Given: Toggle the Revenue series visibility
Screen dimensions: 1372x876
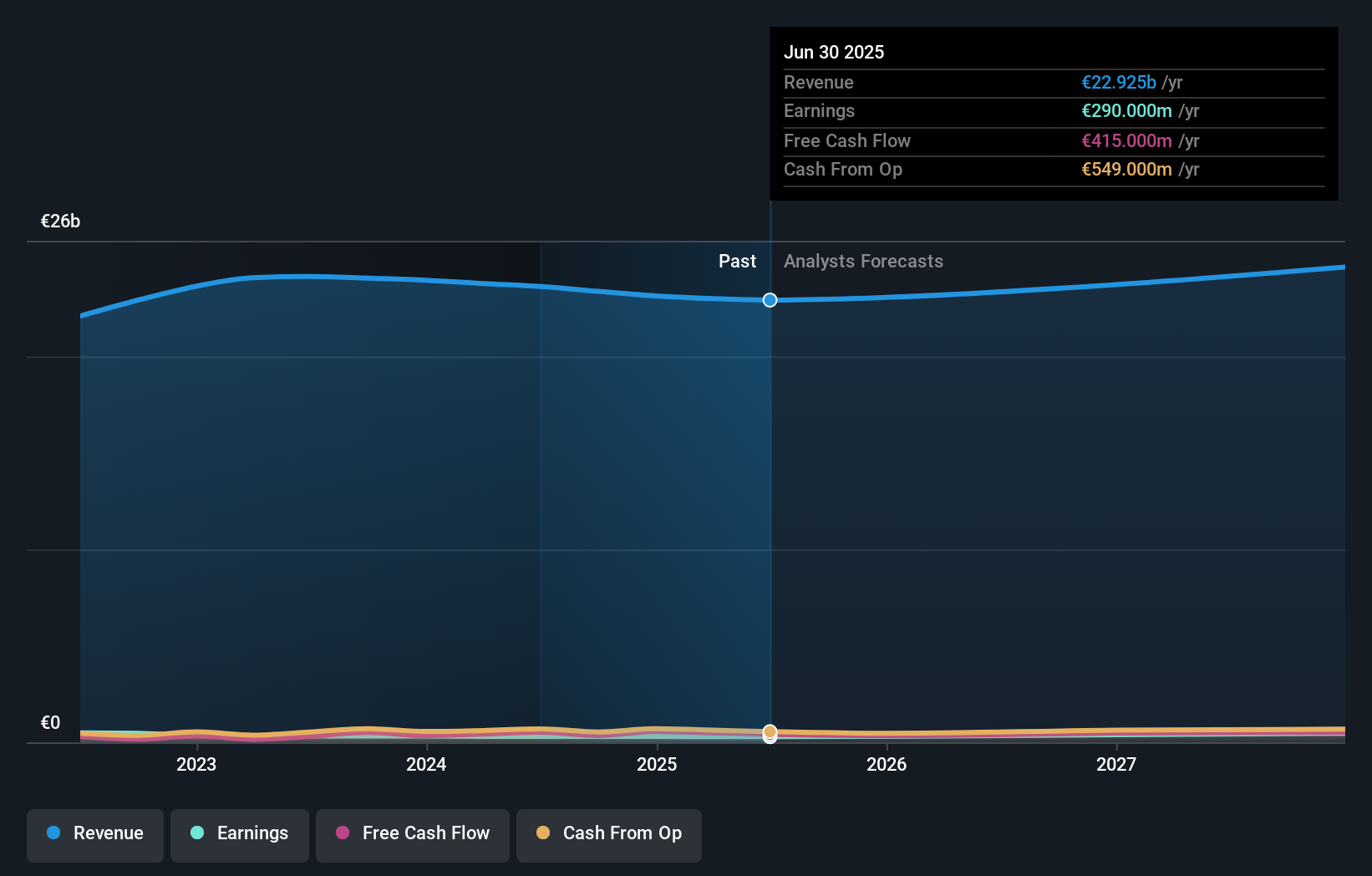Looking at the screenshot, I should (94, 835).
